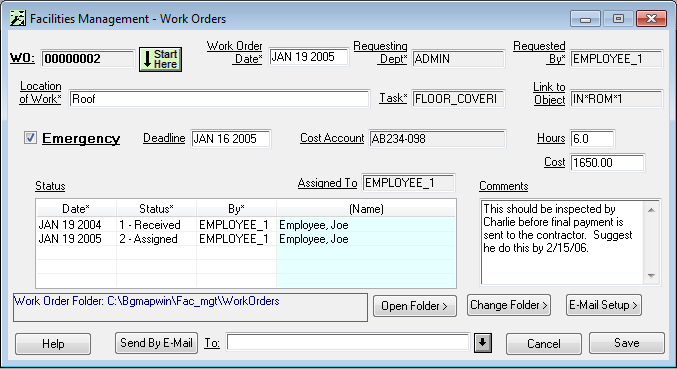This screenshot has width=677, height=369.
Task: Click the Assigned To label
Action: coord(327,183)
